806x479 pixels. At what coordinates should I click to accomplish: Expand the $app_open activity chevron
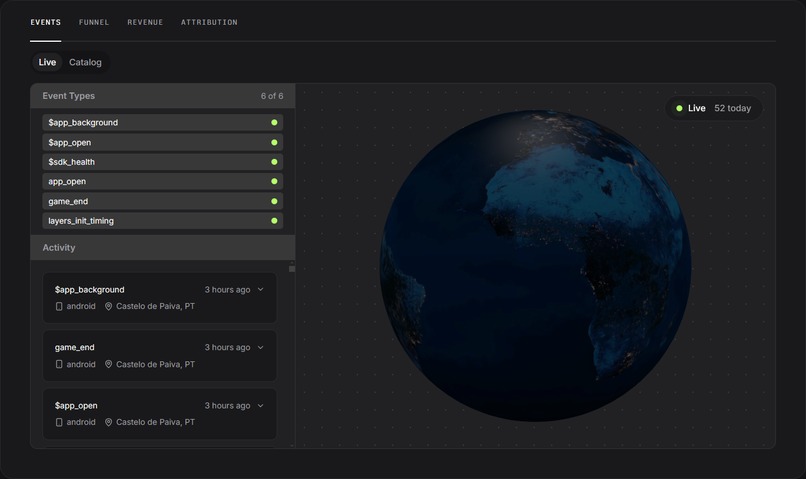coord(261,406)
